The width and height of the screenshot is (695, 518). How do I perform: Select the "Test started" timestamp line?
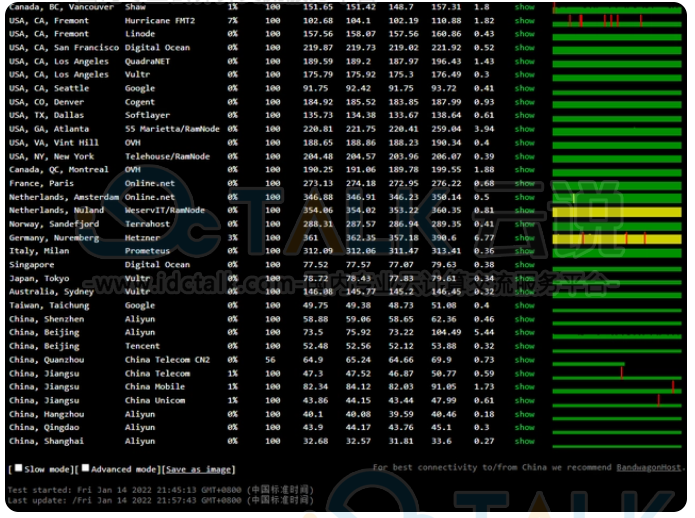tap(160, 491)
